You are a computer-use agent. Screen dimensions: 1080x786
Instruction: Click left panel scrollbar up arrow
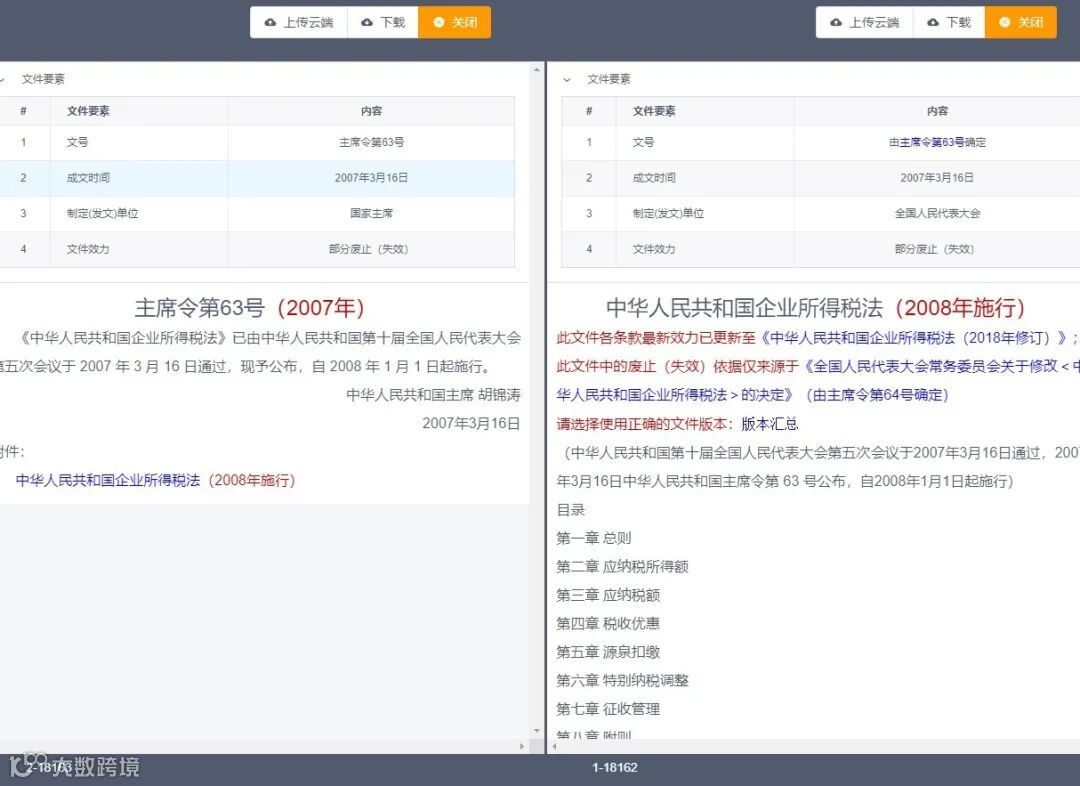537,70
